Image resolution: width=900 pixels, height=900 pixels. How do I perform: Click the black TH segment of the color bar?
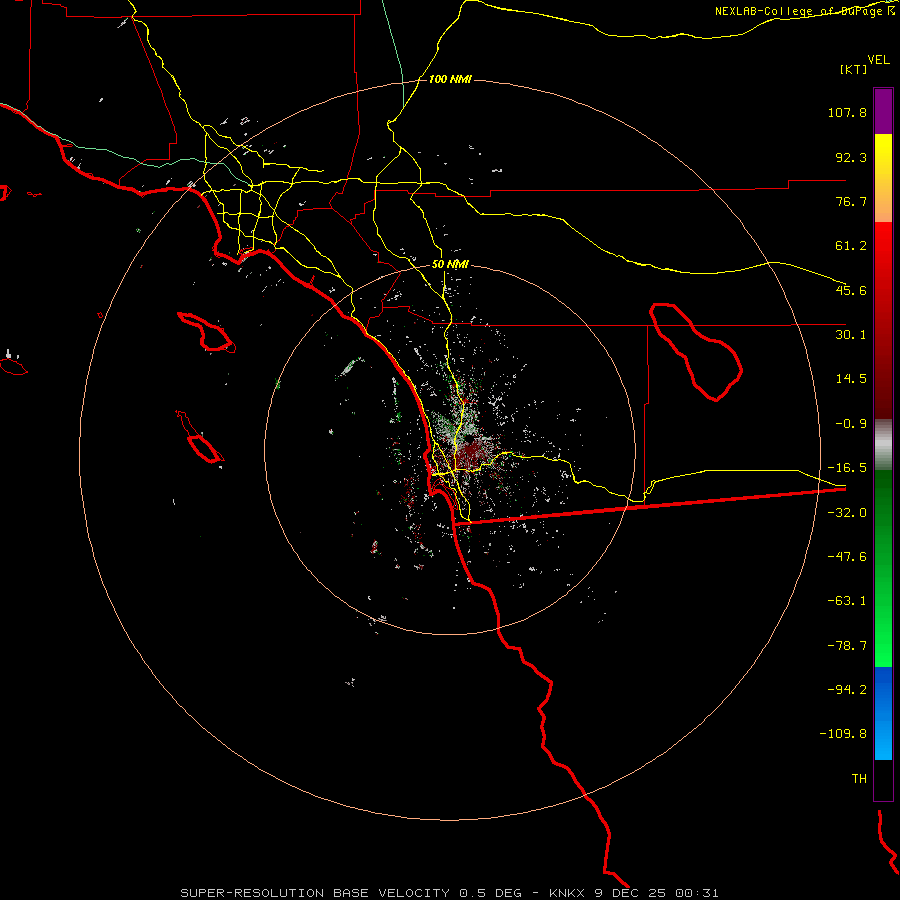point(883,780)
